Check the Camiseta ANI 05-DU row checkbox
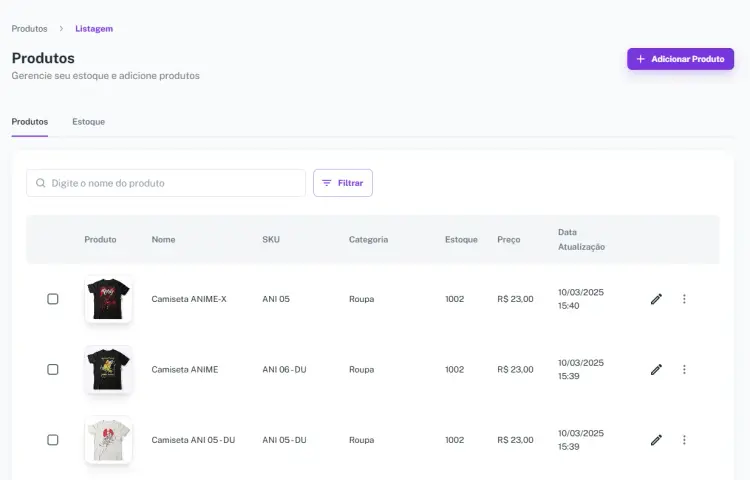The height and width of the screenshot is (480, 750). [53, 440]
